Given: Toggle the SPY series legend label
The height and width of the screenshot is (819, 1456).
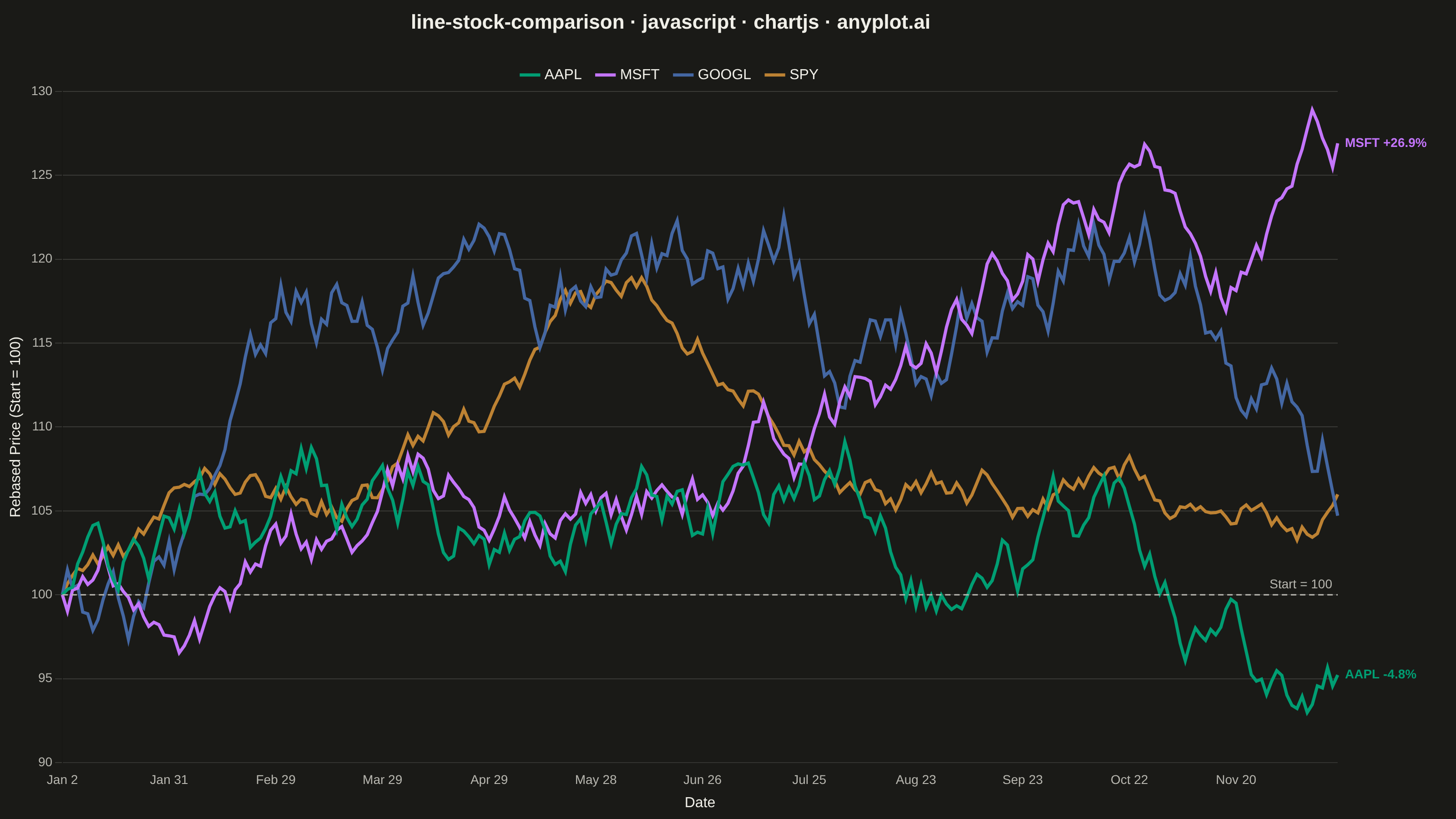Looking at the screenshot, I should click(x=803, y=75).
